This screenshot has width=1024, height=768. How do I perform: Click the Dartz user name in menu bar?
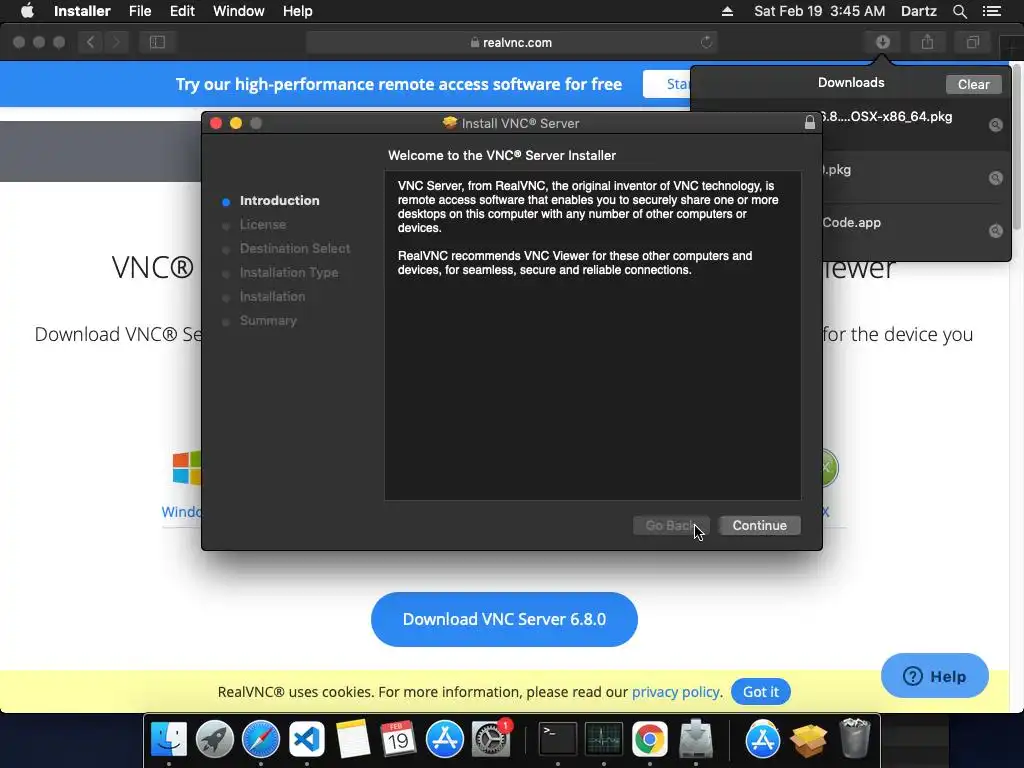pyautogui.click(x=919, y=11)
